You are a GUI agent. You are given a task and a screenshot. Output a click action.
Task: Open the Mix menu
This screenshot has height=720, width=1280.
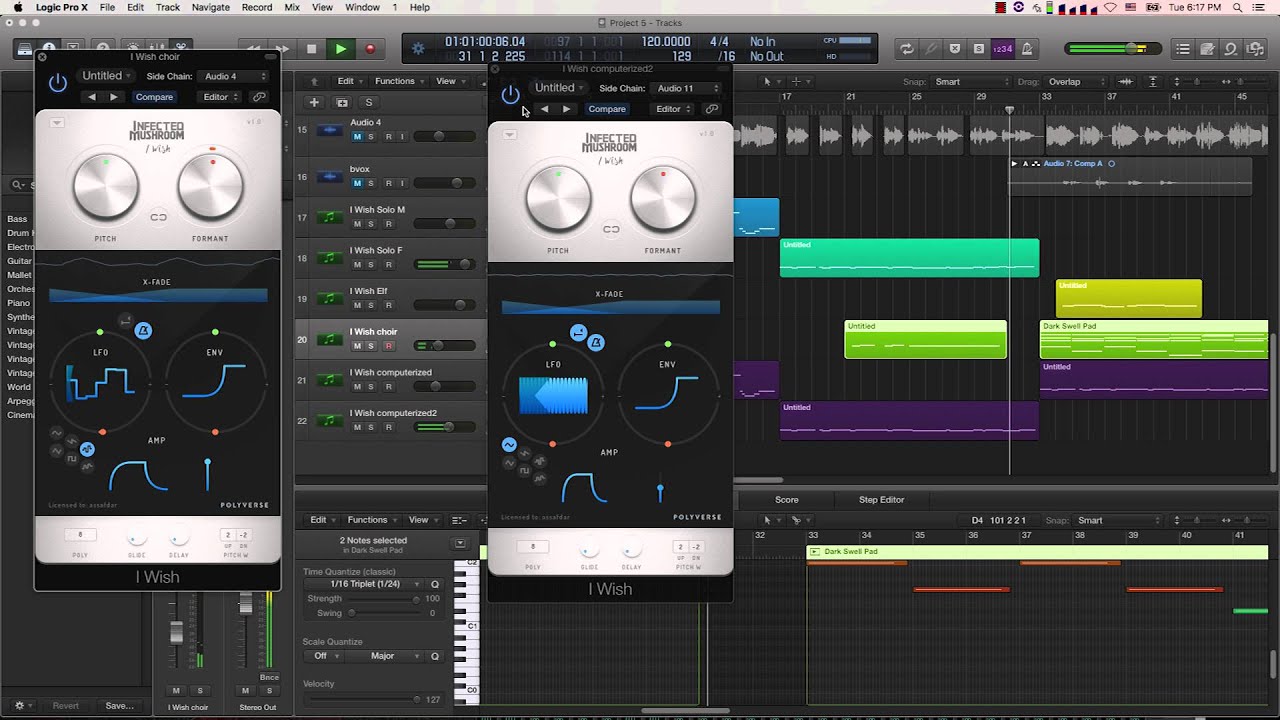tap(292, 7)
